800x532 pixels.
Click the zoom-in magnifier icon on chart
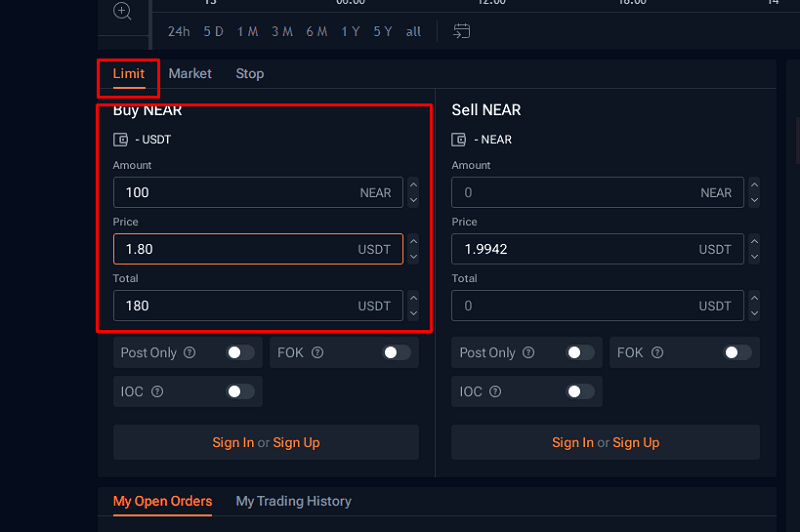click(x=122, y=11)
